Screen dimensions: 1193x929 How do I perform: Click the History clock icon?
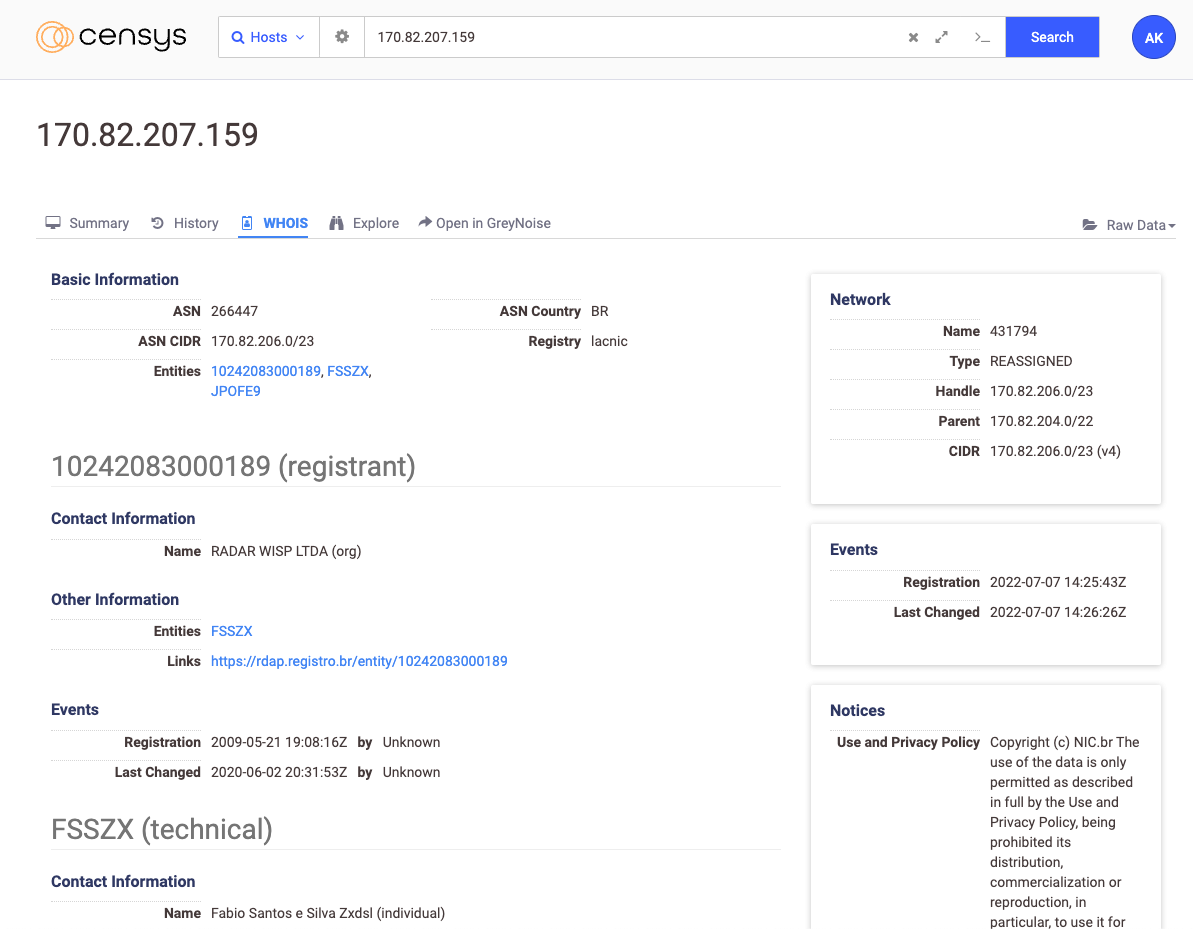tap(157, 223)
